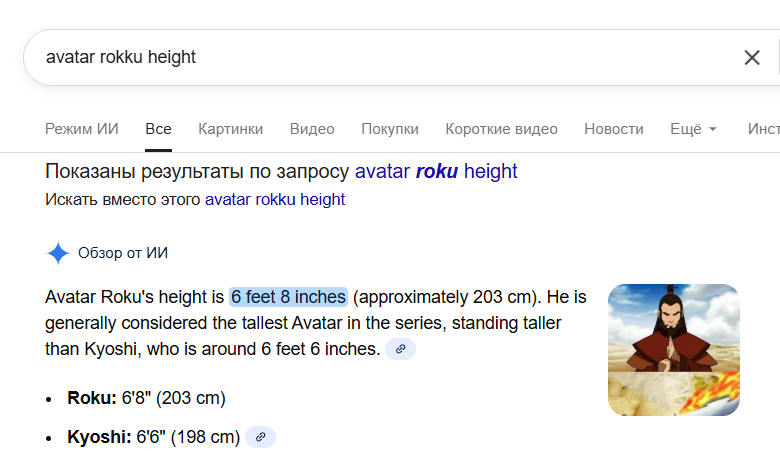Clear the search query with X icon
Screen dimensions: 780x455
(x=752, y=57)
